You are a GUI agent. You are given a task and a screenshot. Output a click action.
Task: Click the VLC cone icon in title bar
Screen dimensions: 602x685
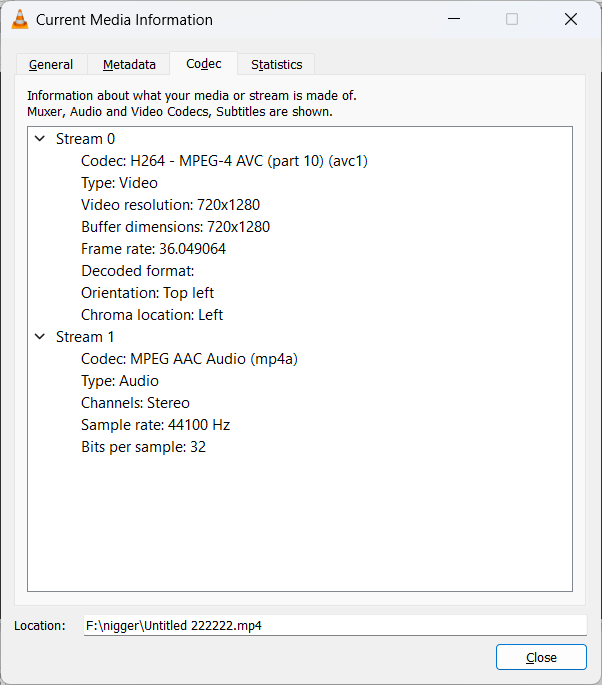19,19
